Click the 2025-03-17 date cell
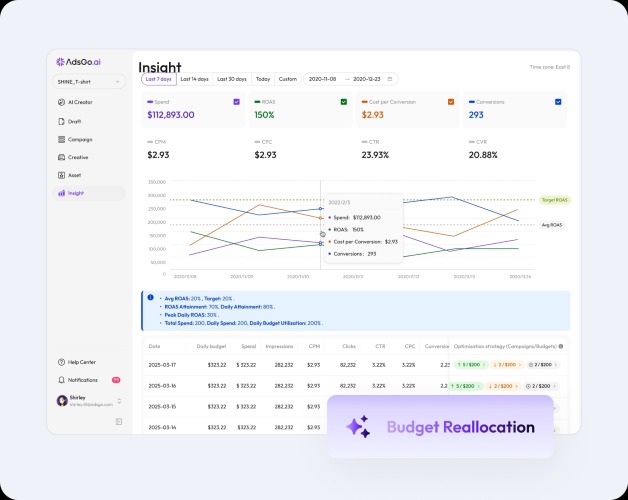Viewport: 628px width, 500px height. tap(162, 365)
